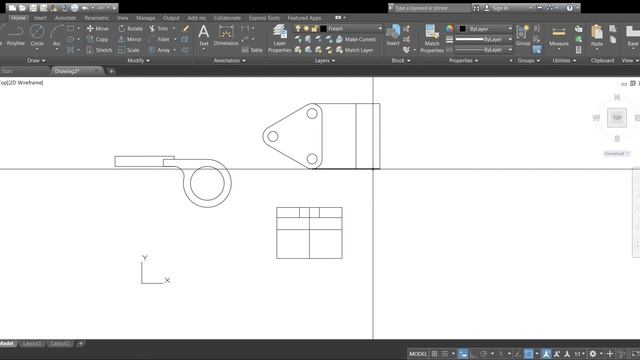The height and width of the screenshot is (360, 640).
Task: Expand the Block panel flyout
Action: click(x=401, y=60)
